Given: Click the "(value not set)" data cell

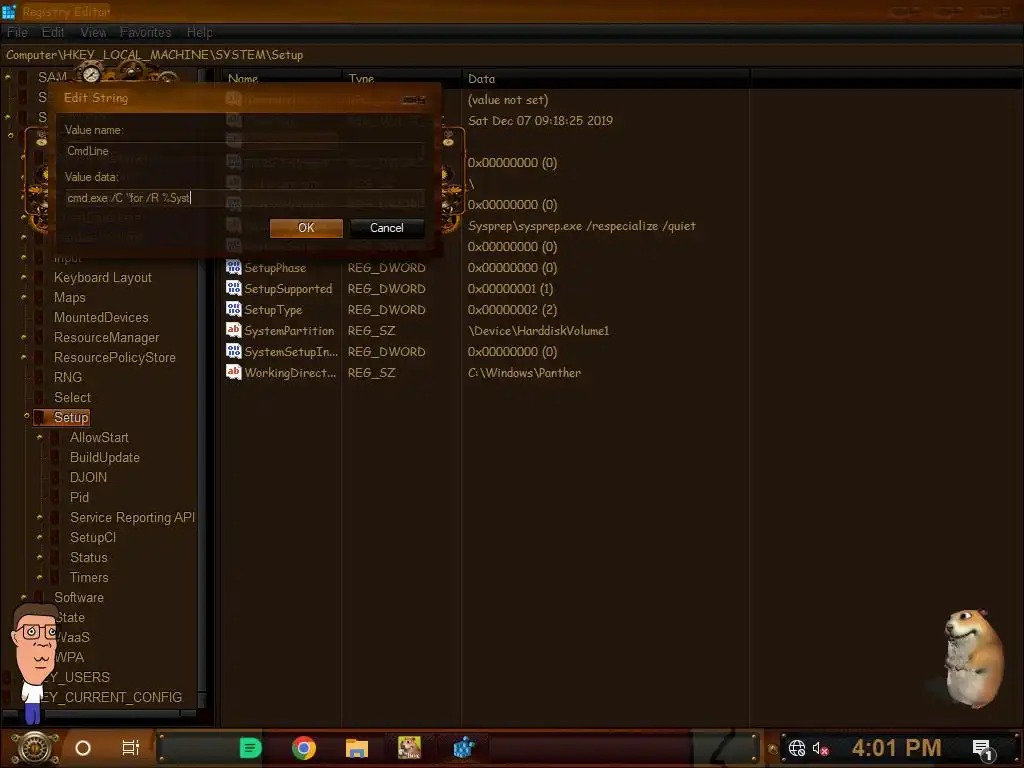Looking at the screenshot, I should (508, 99).
